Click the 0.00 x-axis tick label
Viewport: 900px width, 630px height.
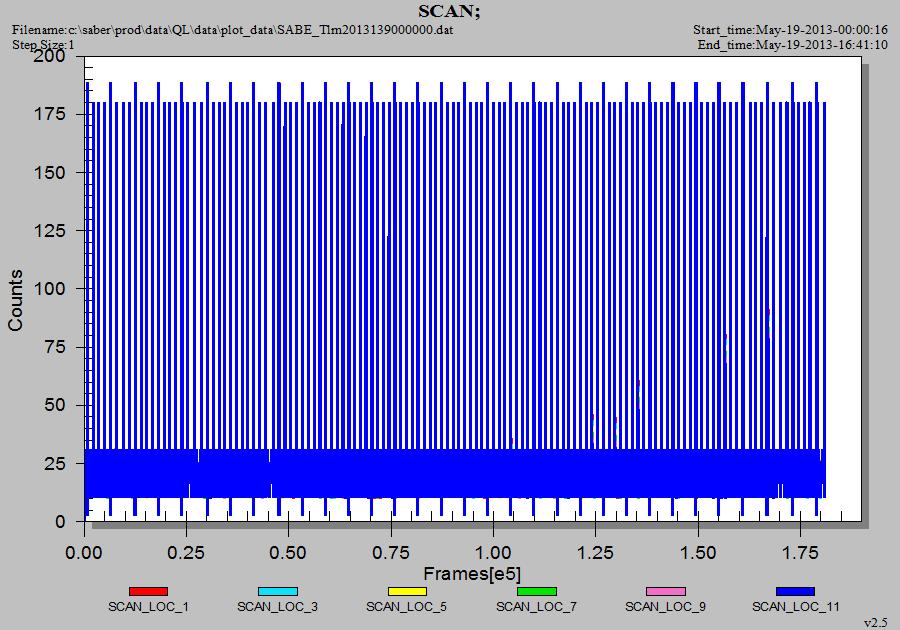[84, 553]
